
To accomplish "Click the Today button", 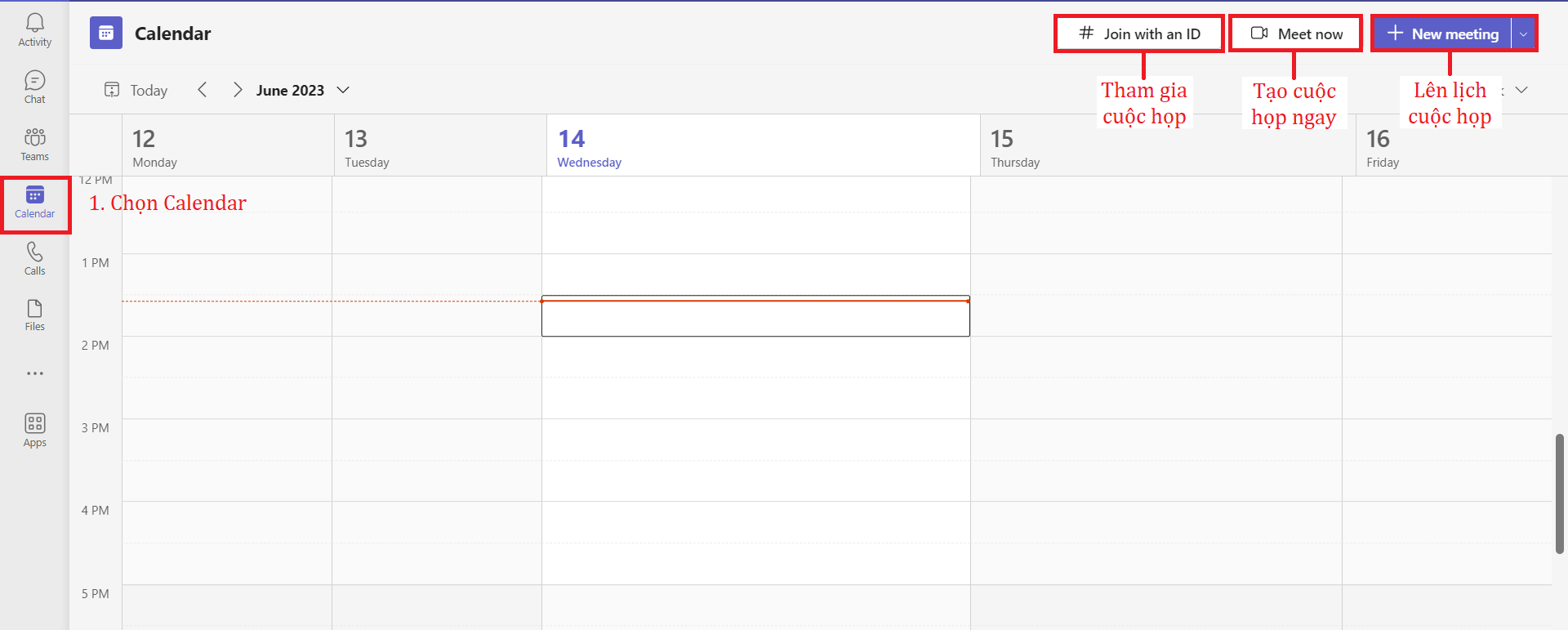I will coord(136,90).
